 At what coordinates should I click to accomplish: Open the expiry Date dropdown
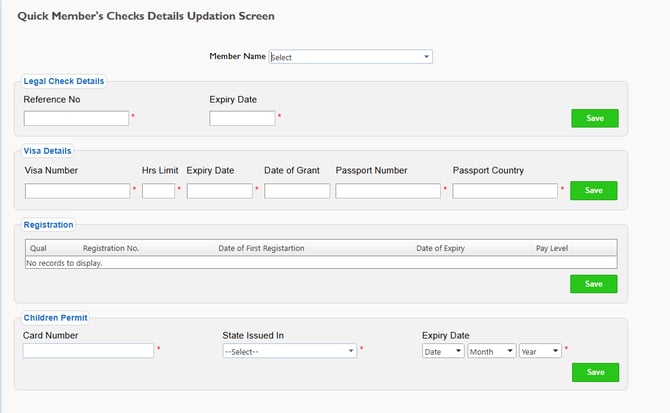(443, 351)
